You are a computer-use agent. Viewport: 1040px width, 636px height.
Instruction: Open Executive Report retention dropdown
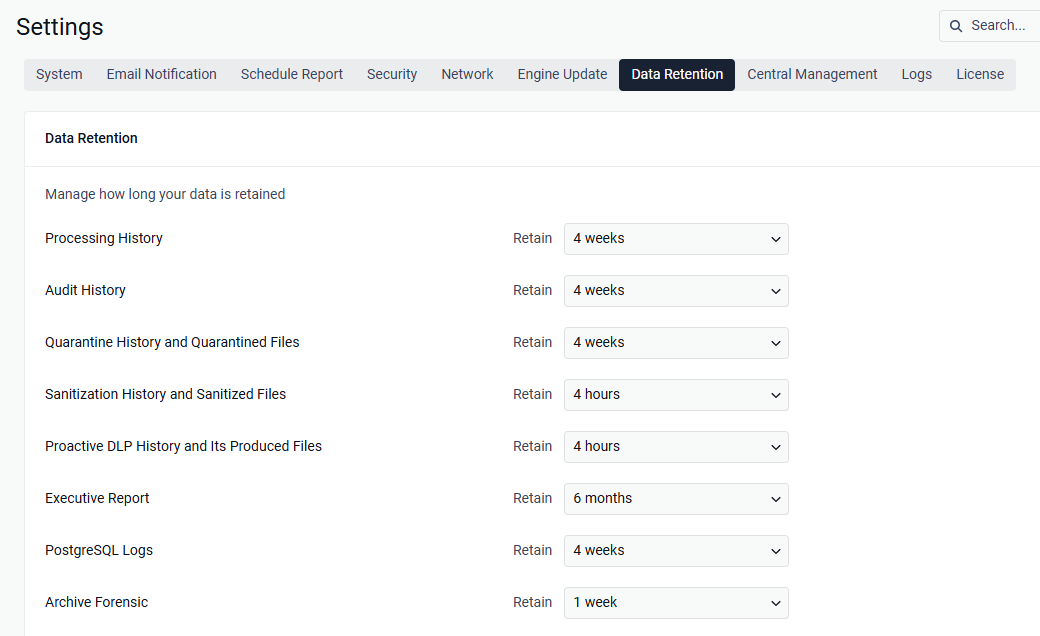677,499
